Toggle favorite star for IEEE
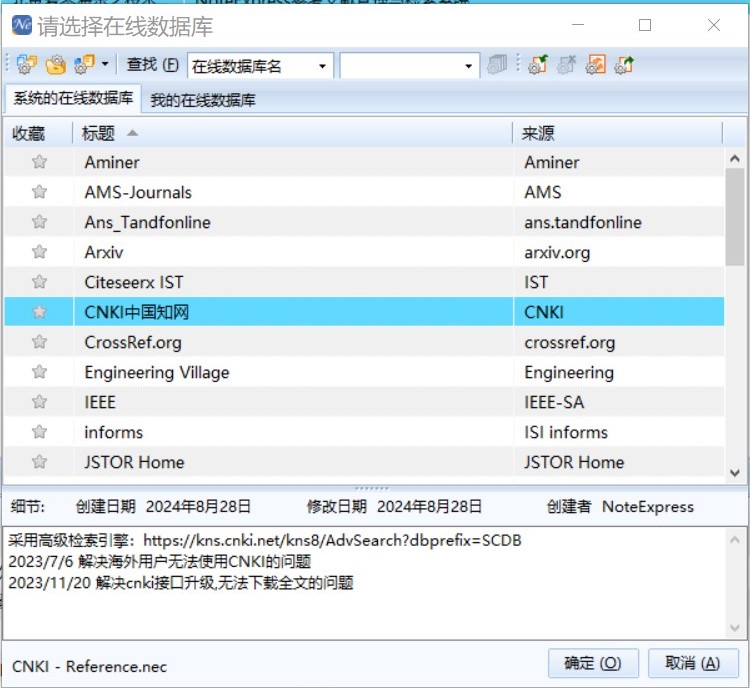 coord(39,401)
